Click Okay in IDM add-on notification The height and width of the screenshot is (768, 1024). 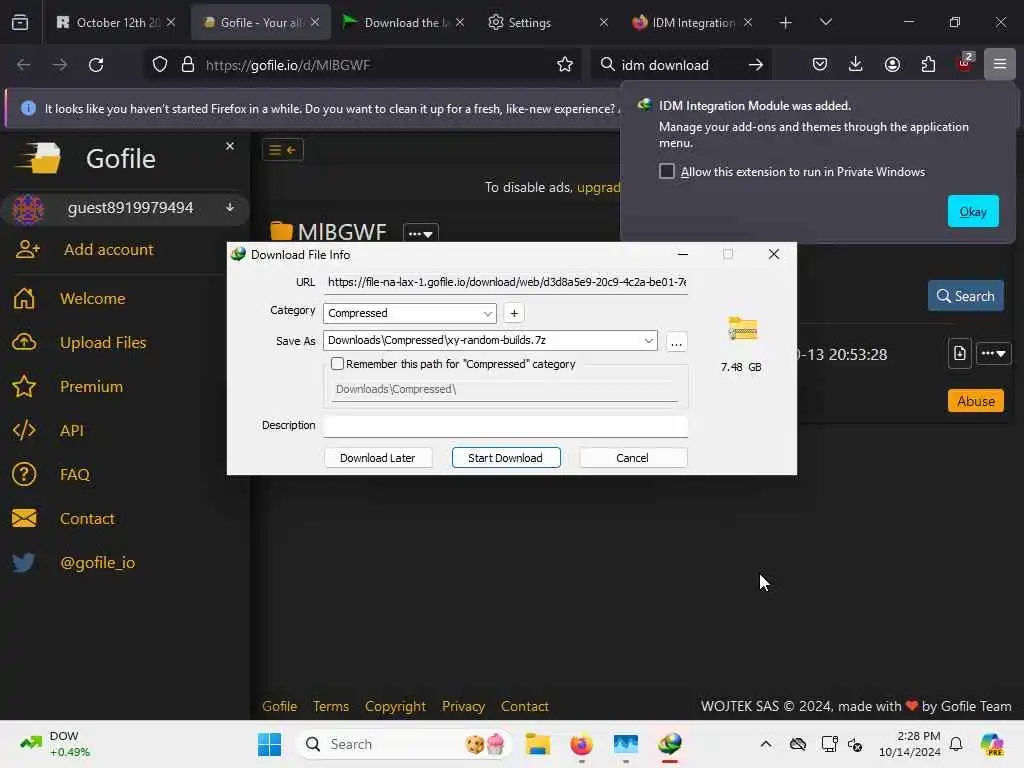[972, 212]
